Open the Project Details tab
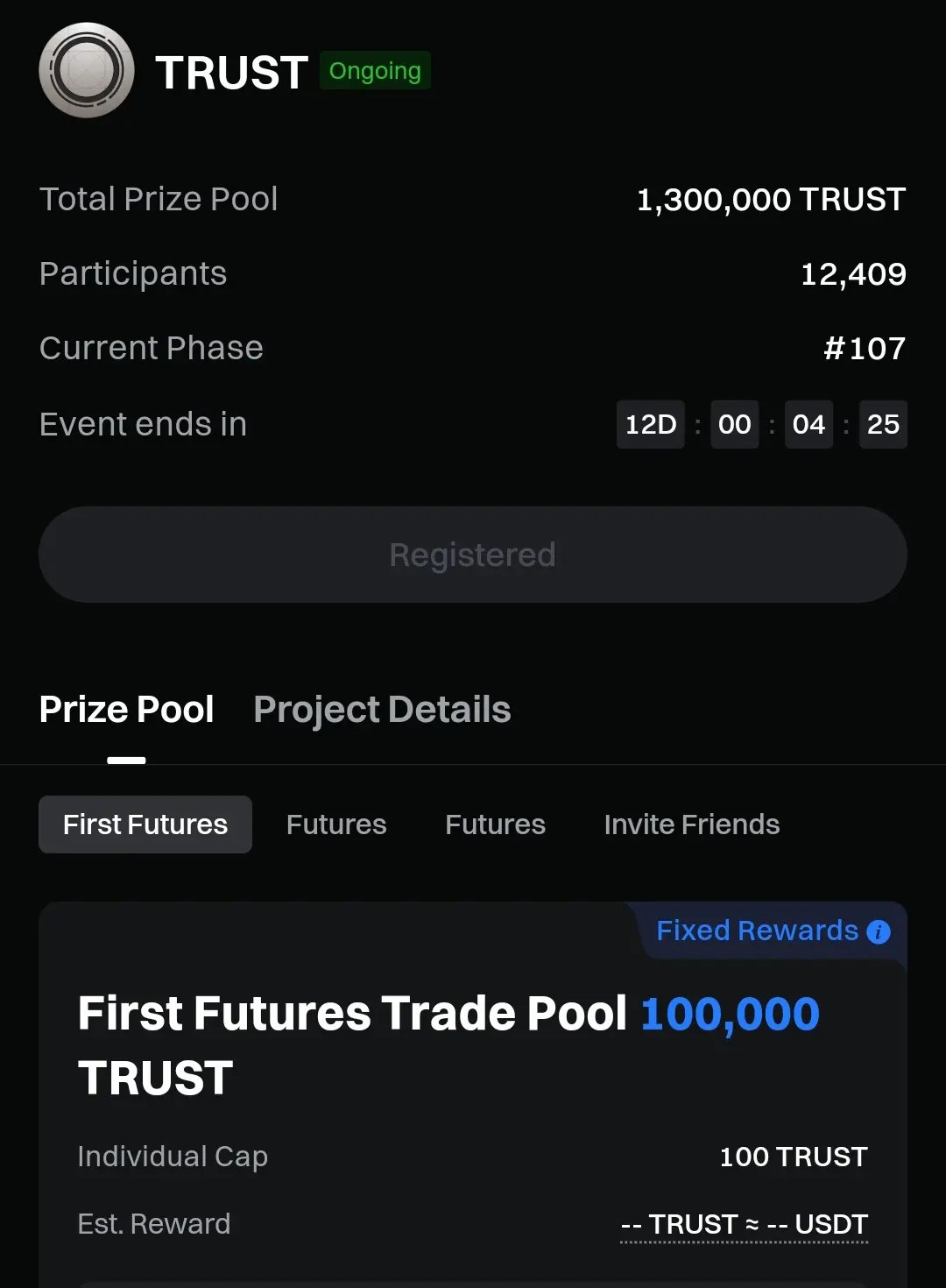The image size is (946, 1288). [x=382, y=710]
